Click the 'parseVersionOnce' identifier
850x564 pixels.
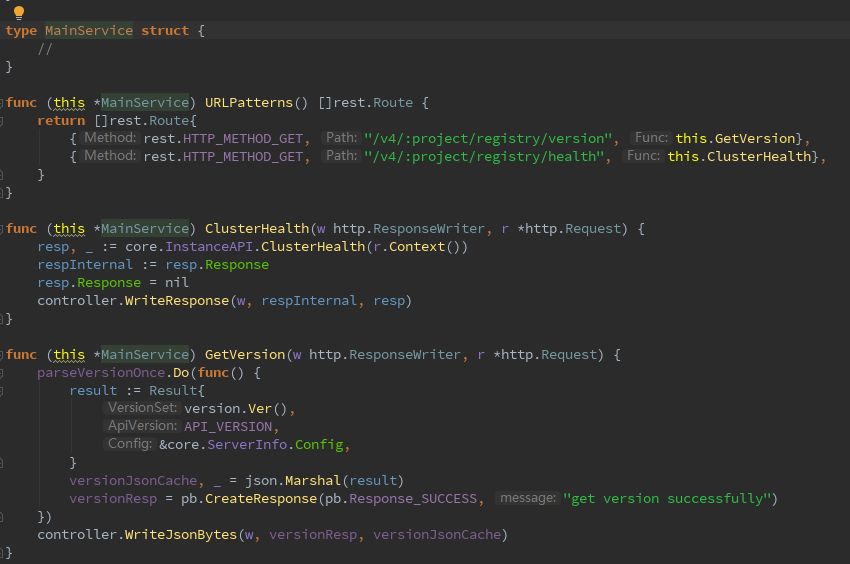click(101, 373)
